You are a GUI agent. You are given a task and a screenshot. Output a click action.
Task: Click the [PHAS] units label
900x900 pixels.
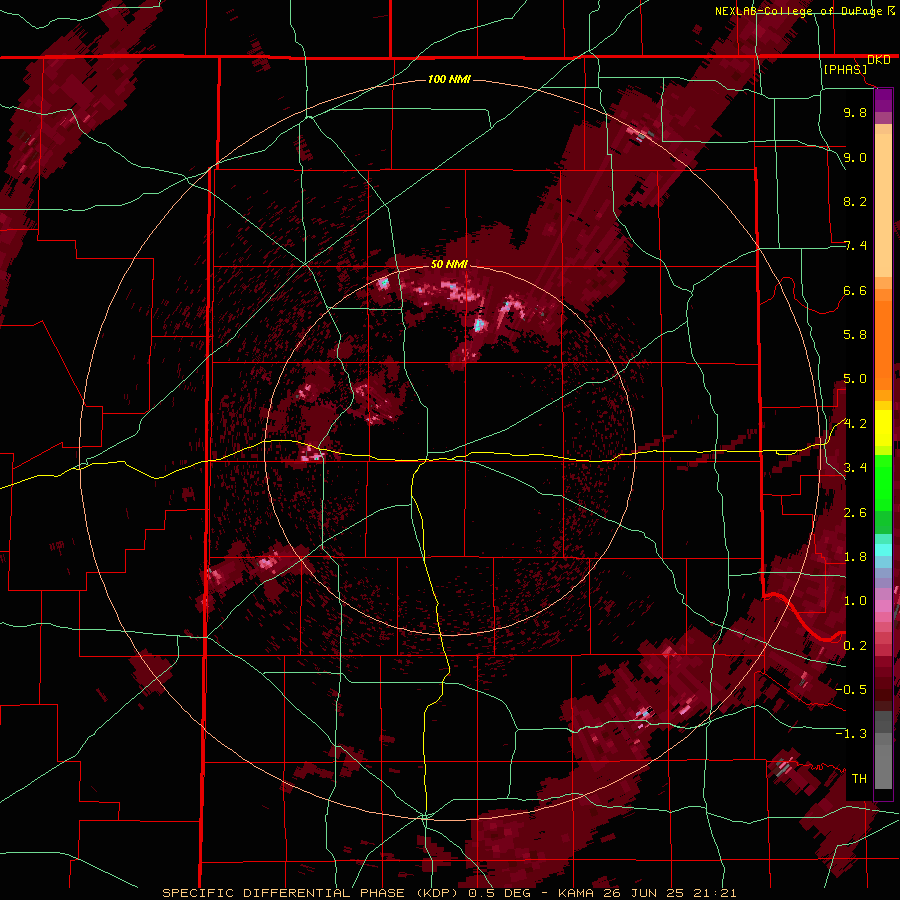845,69
